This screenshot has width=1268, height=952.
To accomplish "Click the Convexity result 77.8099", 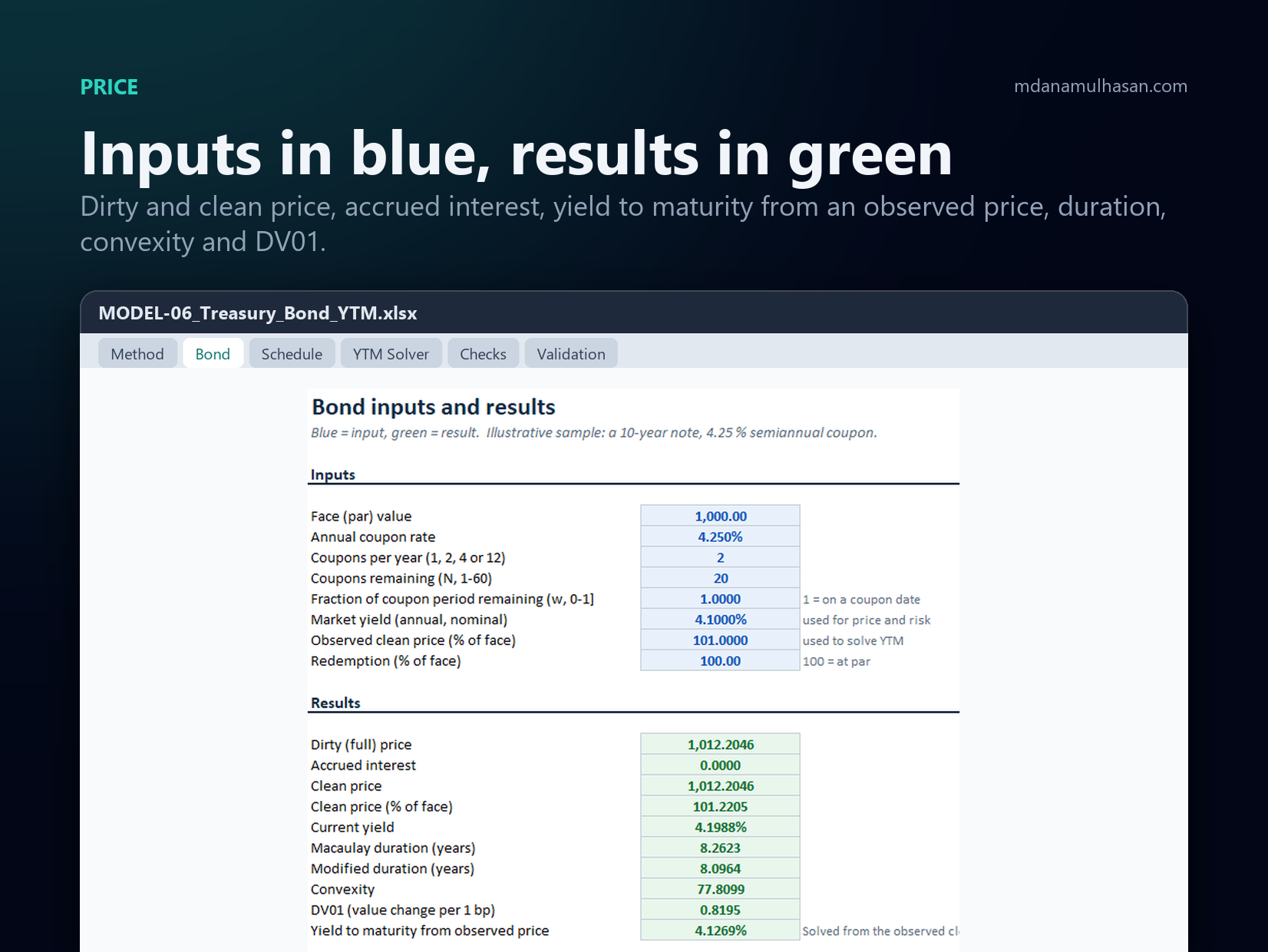I will coord(720,889).
